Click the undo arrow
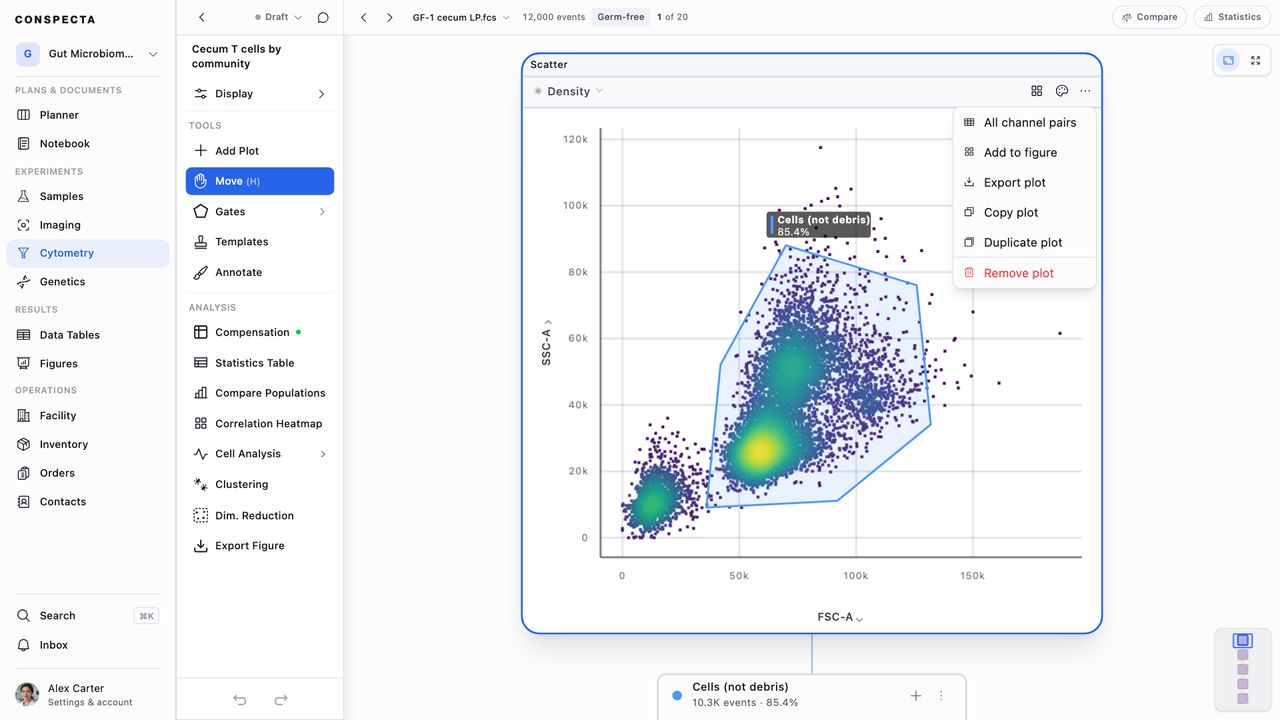Image resolution: width=1280 pixels, height=720 pixels. 240,700
